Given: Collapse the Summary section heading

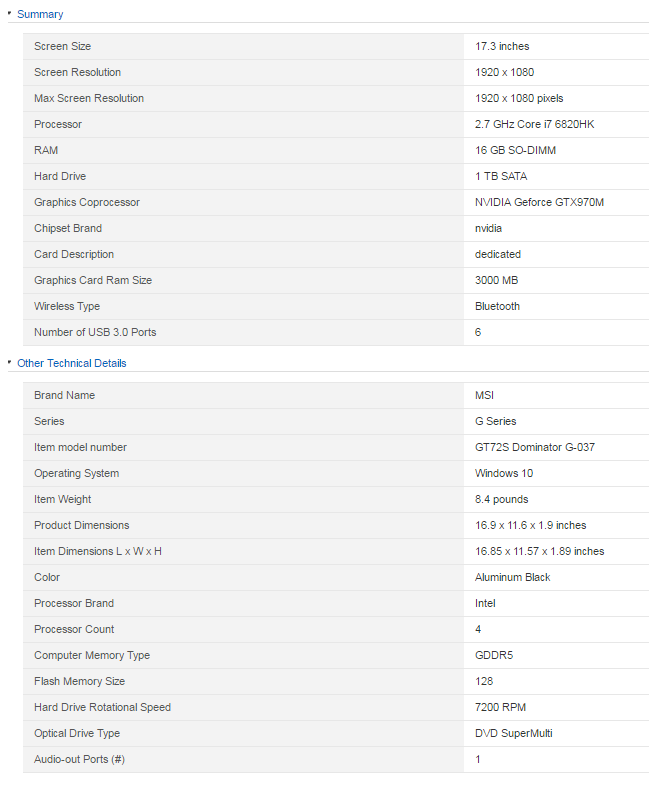Looking at the screenshot, I should tap(40, 14).
